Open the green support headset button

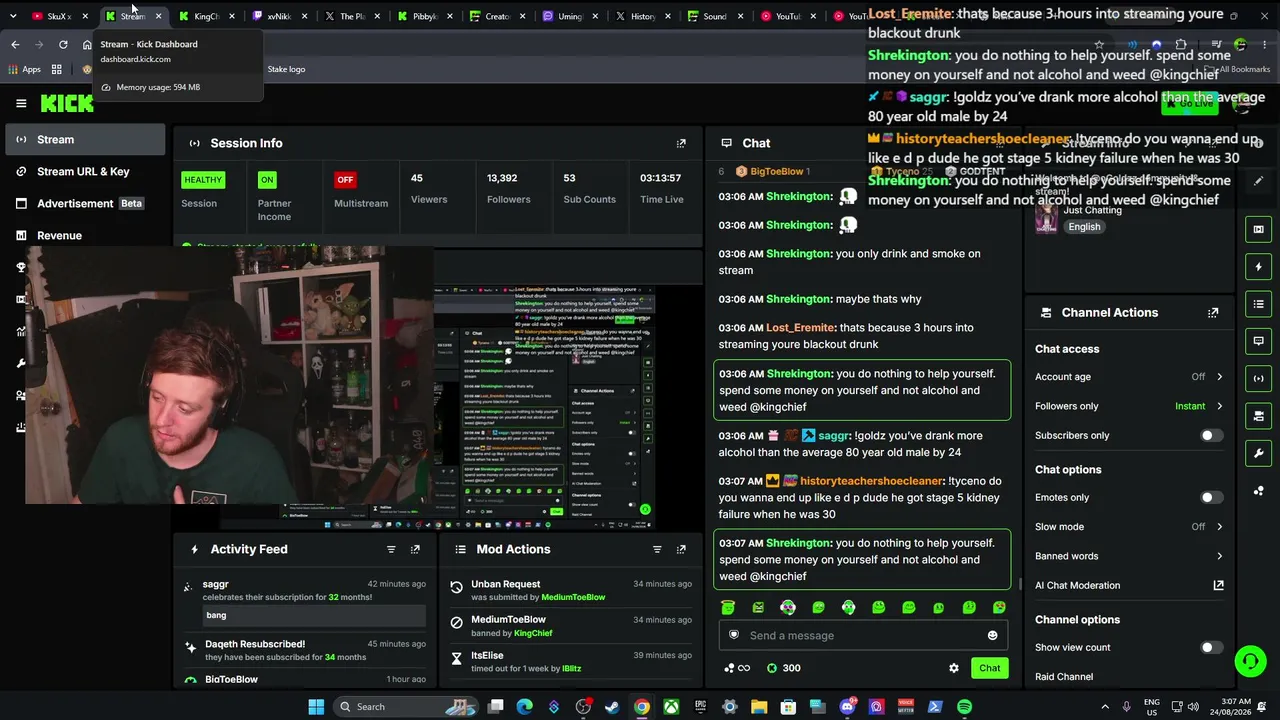click(1250, 661)
